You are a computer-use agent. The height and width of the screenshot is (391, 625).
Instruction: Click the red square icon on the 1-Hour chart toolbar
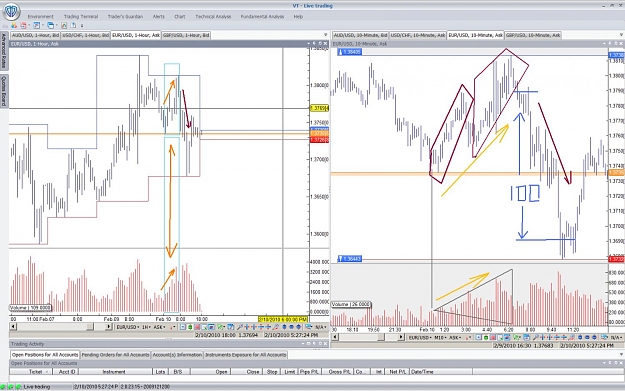click(197, 327)
